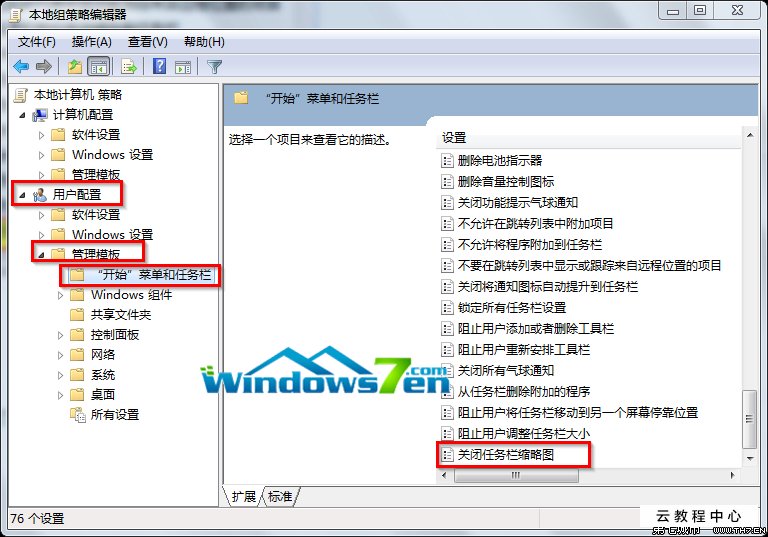The height and width of the screenshot is (537, 768).
Task: Click the Up one level folder icon
Action: click(75, 66)
